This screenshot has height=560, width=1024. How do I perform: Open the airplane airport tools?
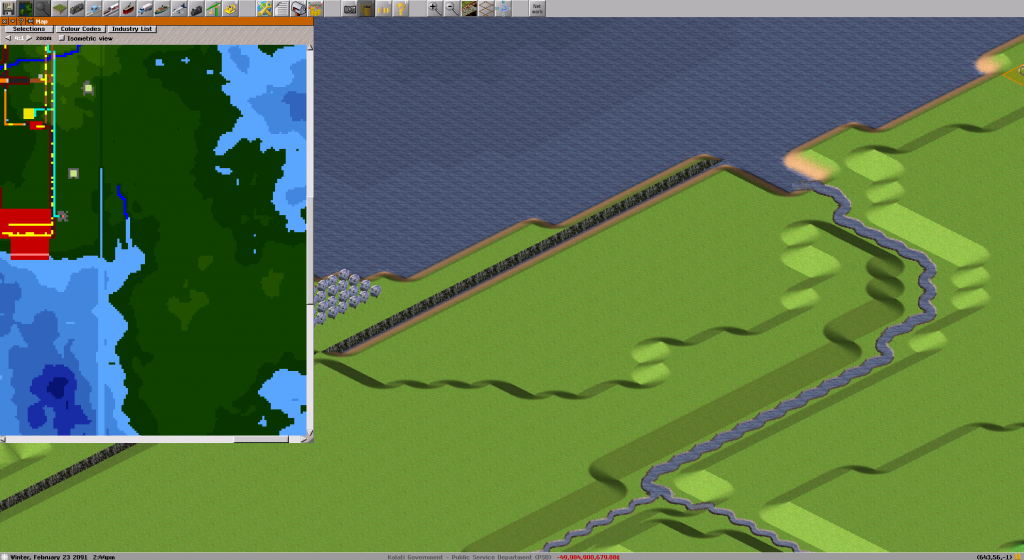(178, 8)
